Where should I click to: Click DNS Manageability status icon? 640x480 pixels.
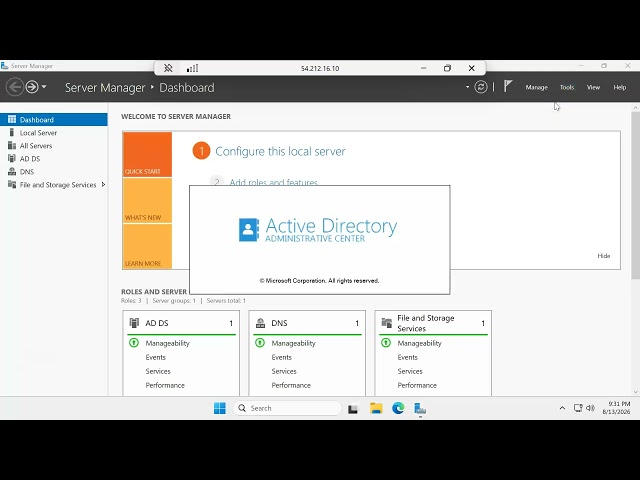pos(260,343)
